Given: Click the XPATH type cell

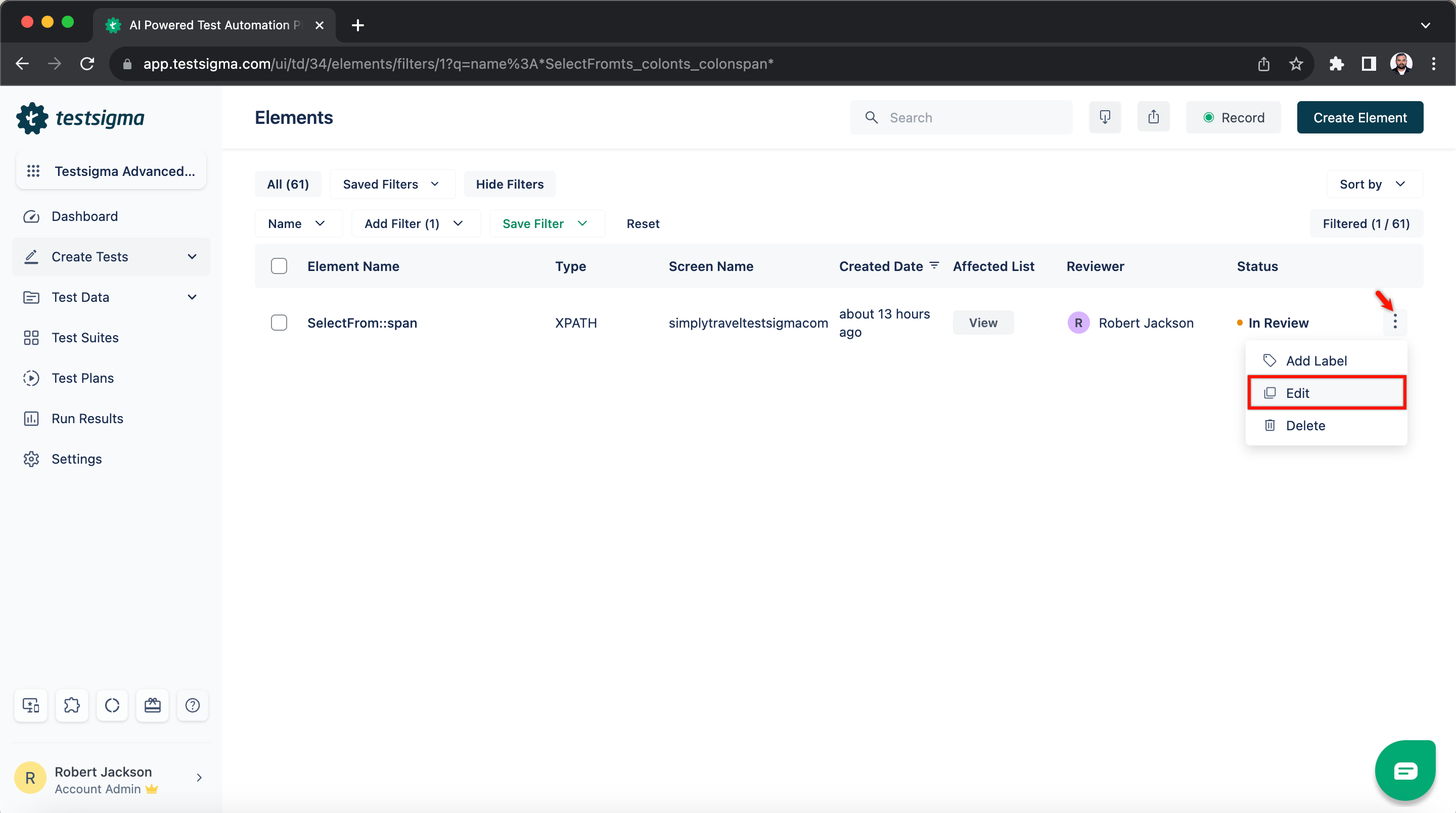Looking at the screenshot, I should tap(576, 323).
